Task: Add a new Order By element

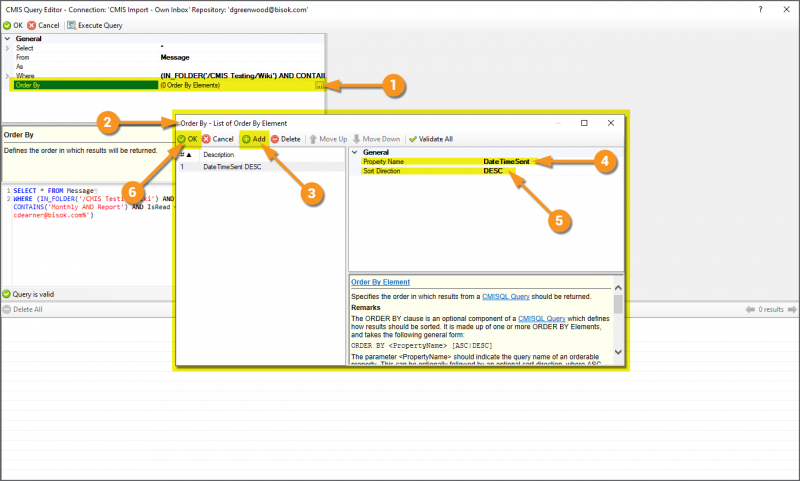Action: (254, 139)
